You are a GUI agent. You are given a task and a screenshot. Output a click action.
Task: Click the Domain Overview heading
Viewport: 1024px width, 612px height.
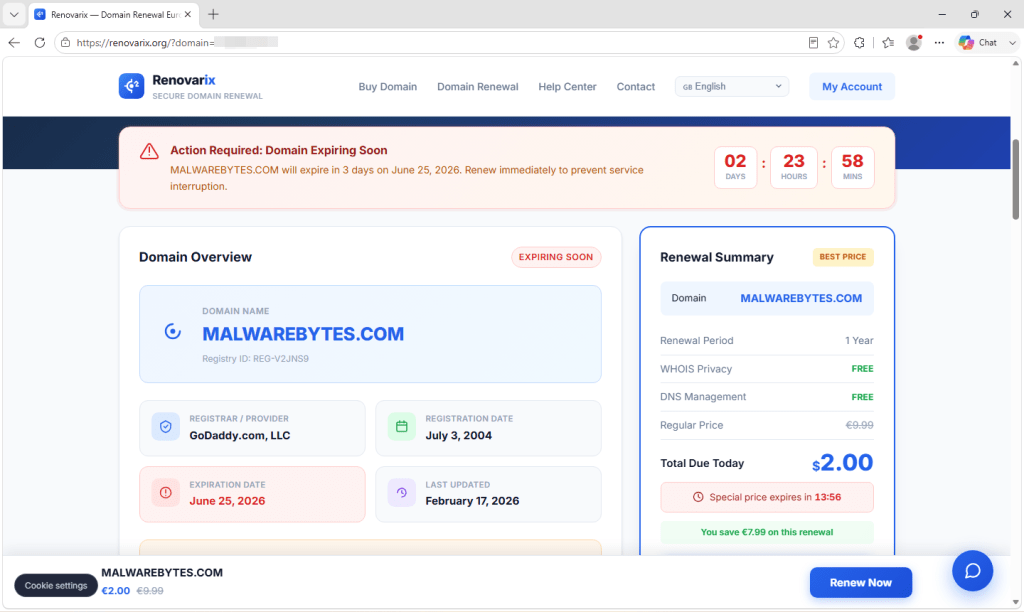click(195, 257)
